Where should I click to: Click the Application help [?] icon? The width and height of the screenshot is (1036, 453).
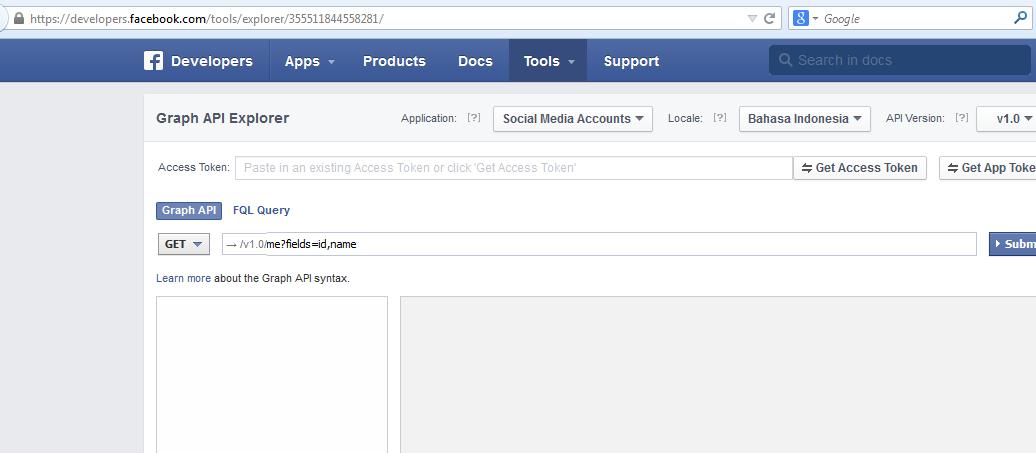point(474,118)
